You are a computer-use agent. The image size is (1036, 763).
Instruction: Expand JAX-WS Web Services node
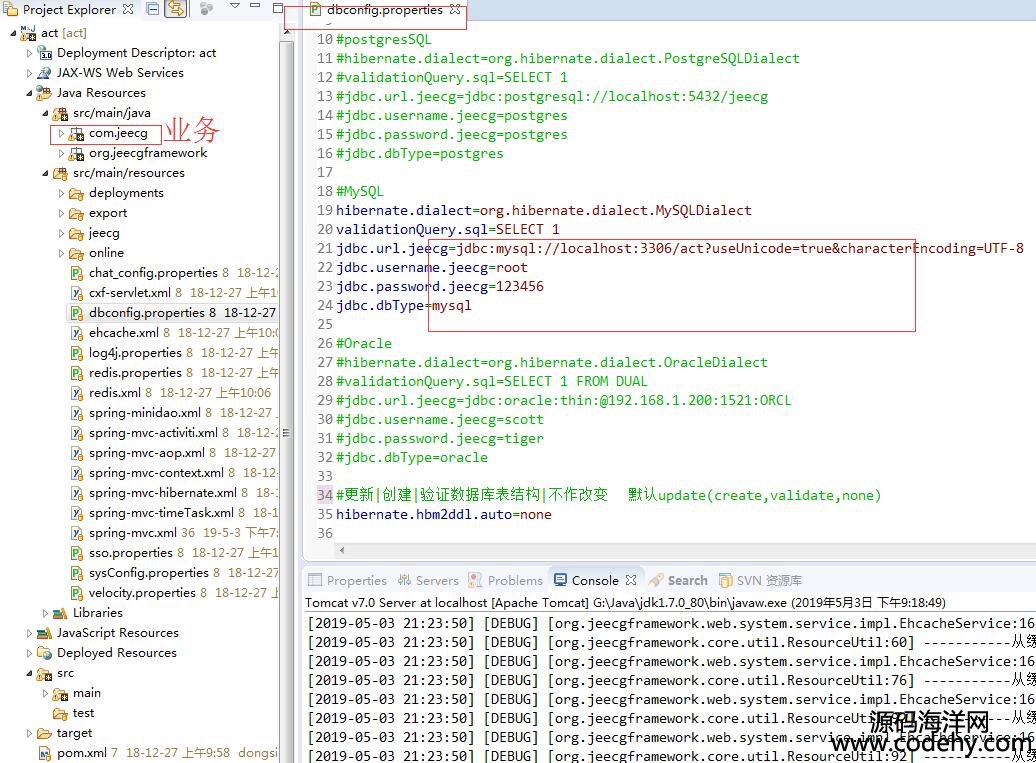(29, 73)
